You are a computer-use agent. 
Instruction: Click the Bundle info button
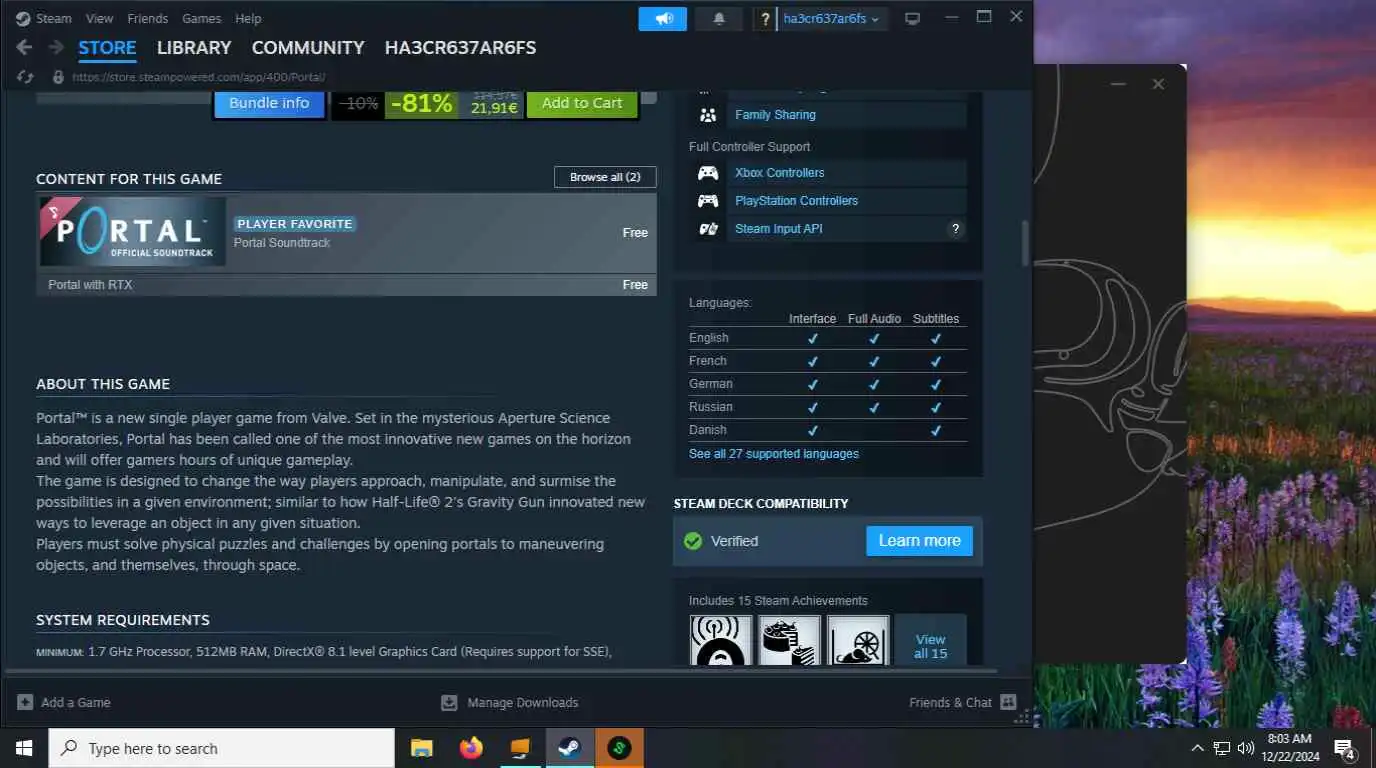pyautogui.click(x=269, y=103)
